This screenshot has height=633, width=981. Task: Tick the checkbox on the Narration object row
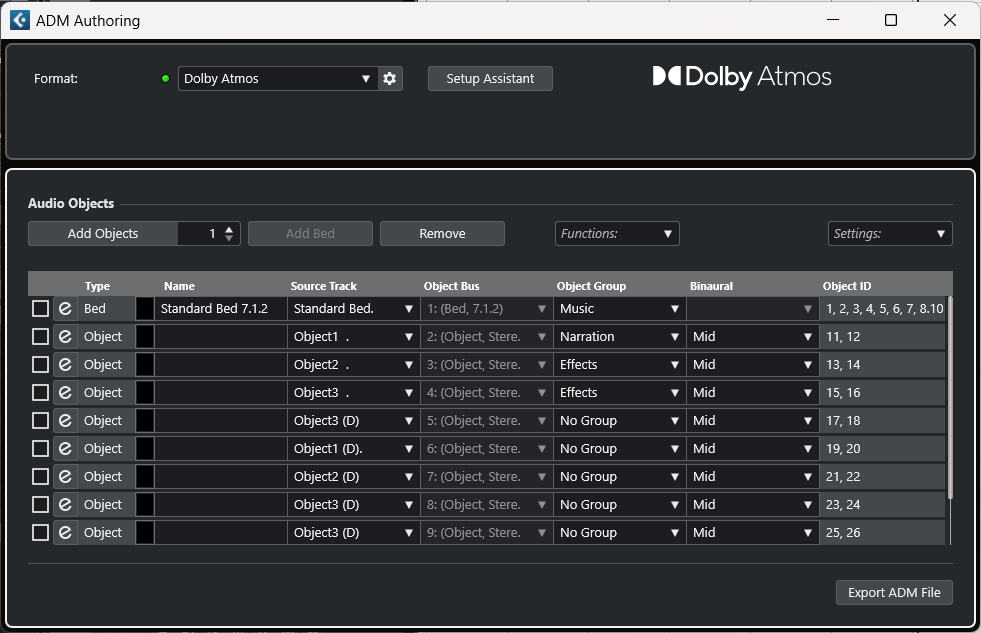tap(40, 337)
